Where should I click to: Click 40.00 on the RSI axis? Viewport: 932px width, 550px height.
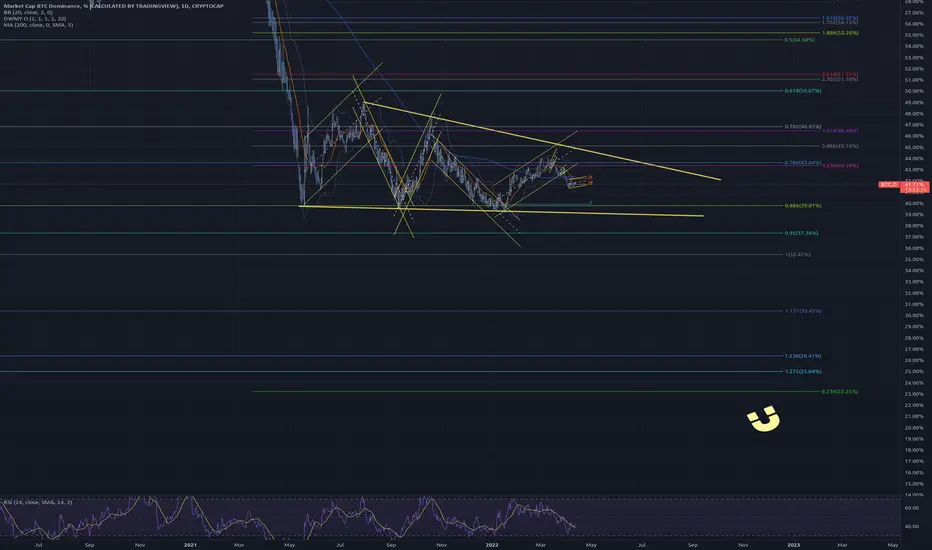pyautogui.click(x=912, y=527)
